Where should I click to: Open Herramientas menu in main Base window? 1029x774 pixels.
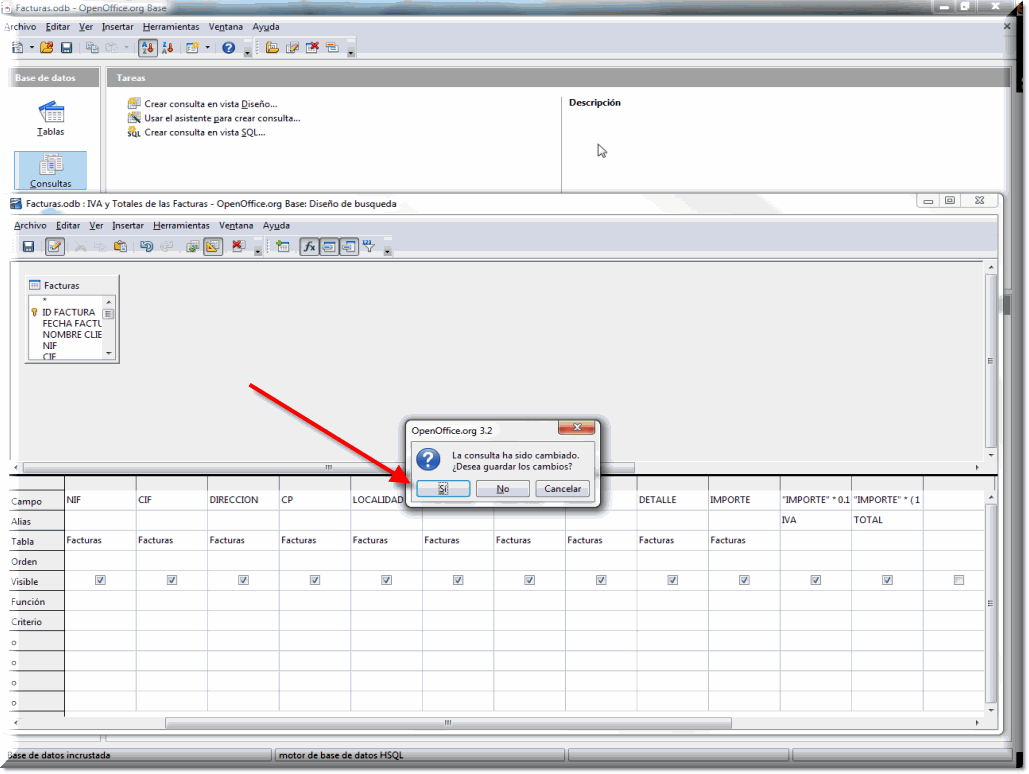(171, 27)
